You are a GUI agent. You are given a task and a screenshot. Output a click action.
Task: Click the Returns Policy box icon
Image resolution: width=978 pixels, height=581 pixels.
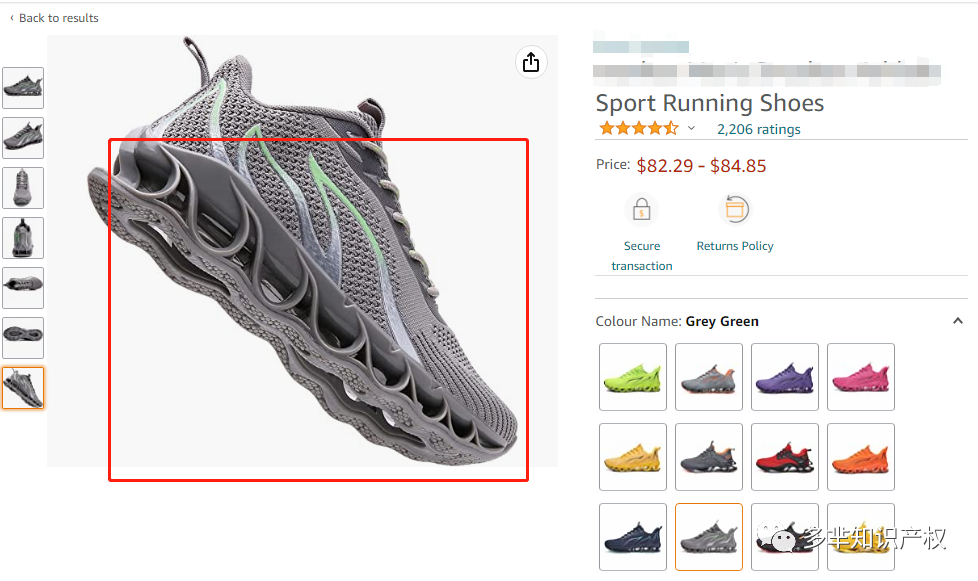pyautogui.click(x=735, y=209)
